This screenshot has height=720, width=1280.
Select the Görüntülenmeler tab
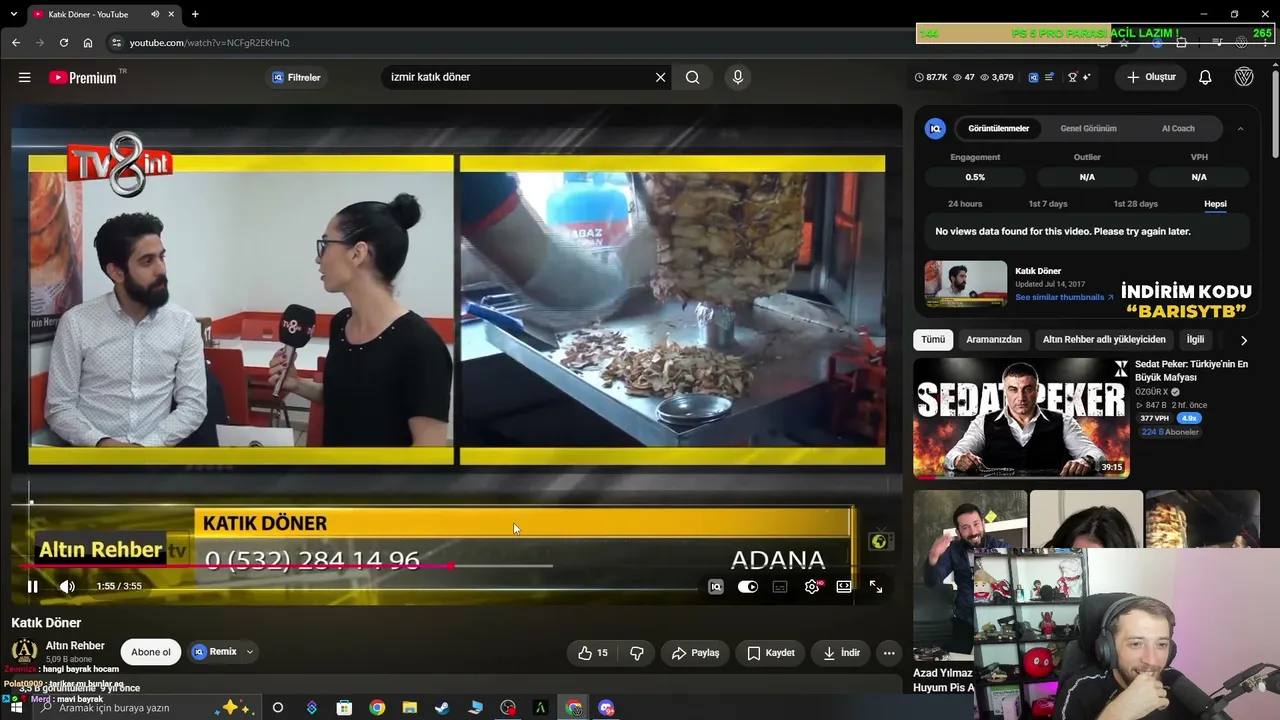click(x=998, y=128)
